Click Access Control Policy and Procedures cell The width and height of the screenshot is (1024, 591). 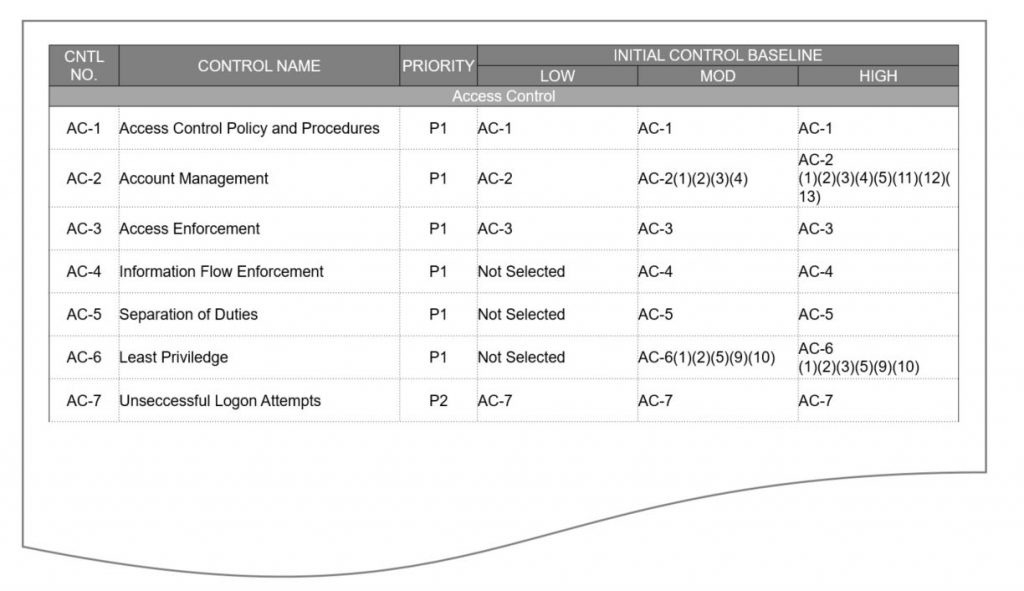(x=249, y=128)
